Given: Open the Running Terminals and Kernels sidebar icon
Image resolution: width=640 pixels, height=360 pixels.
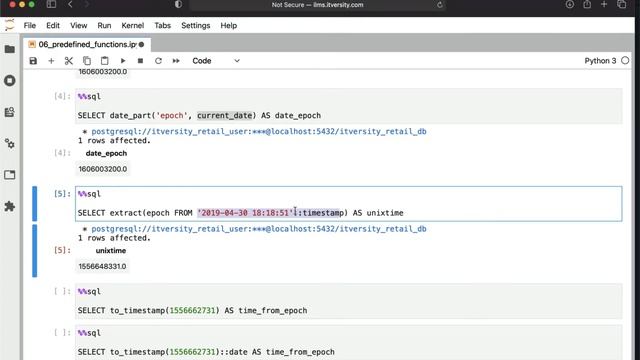Looking at the screenshot, I should tap(10, 80).
